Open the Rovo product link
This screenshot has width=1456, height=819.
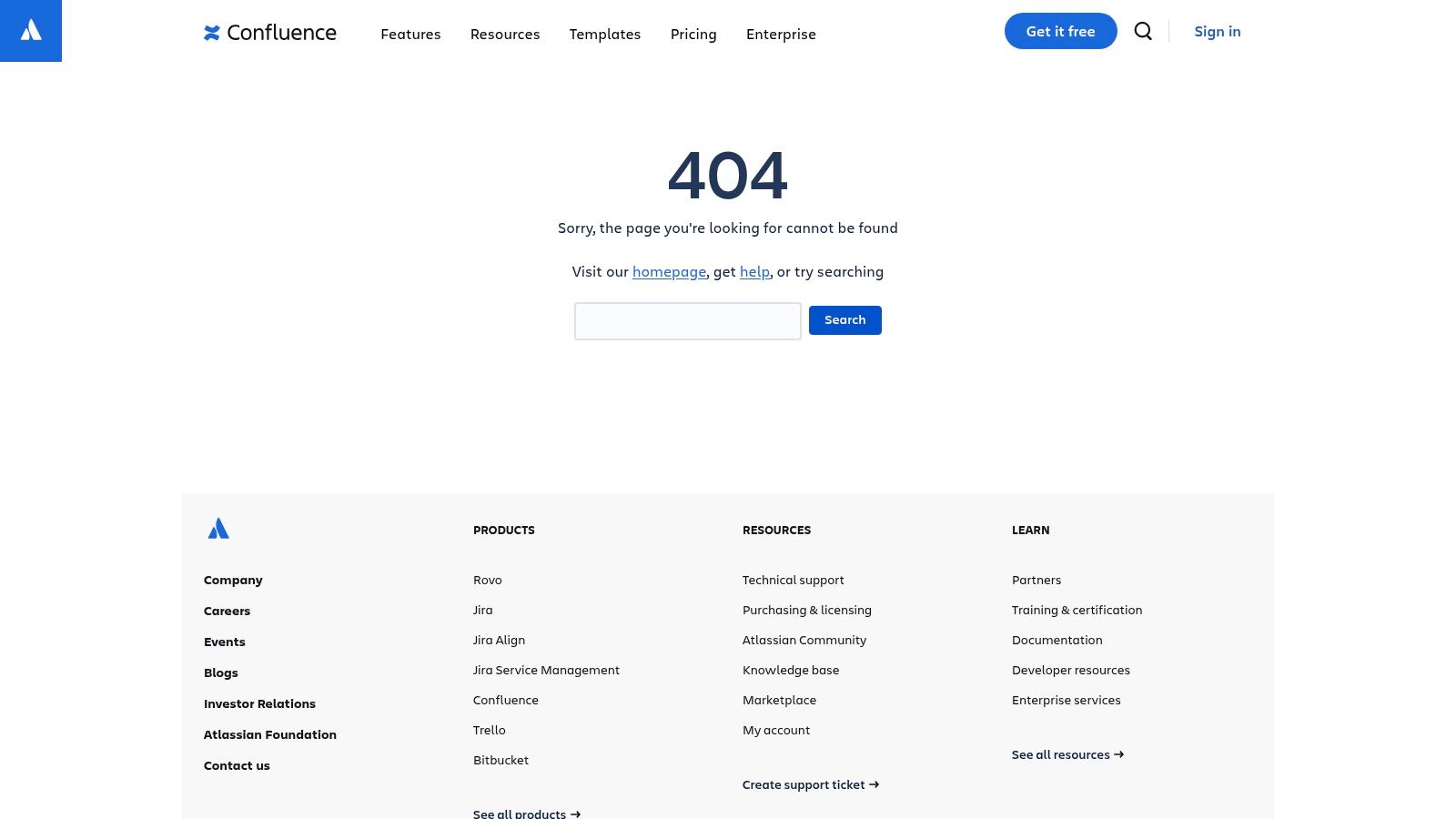(x=488, y=580)
